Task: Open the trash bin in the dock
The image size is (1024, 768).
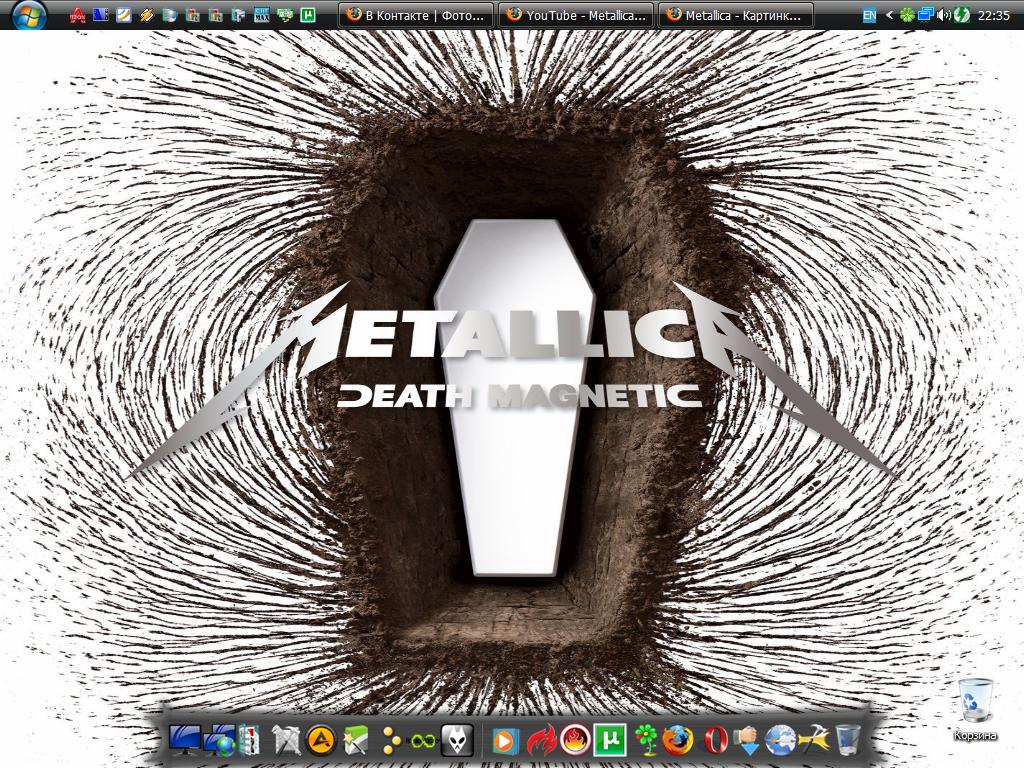Action: coord(848,740)
